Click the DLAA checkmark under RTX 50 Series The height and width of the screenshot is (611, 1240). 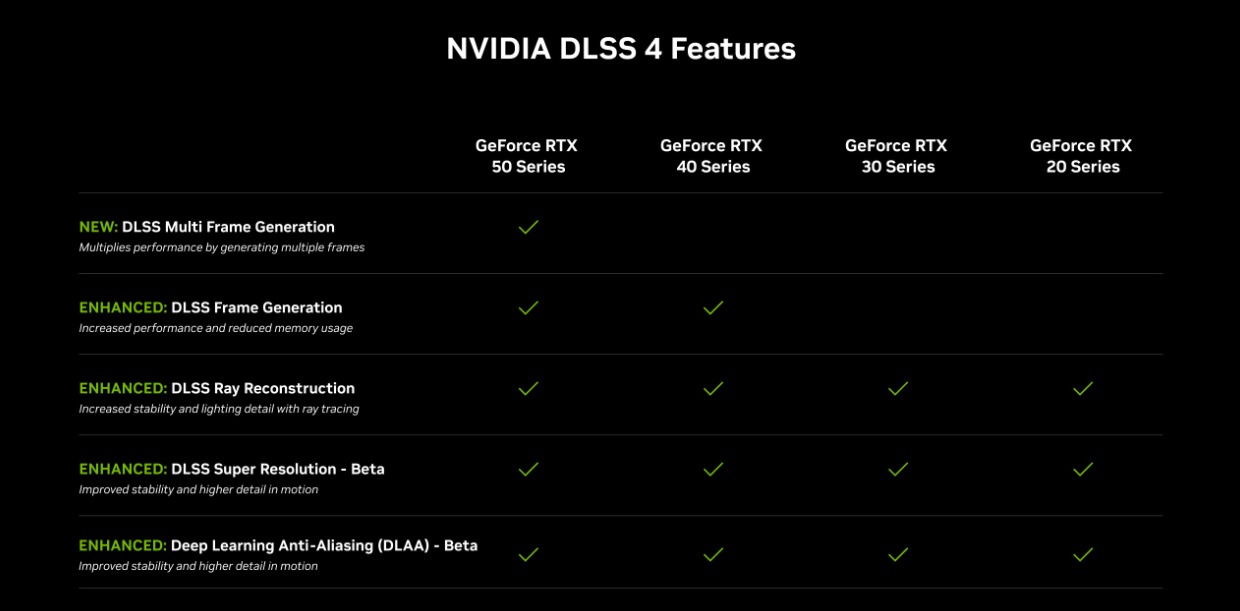pyautogui.click(x=528, y=554)
